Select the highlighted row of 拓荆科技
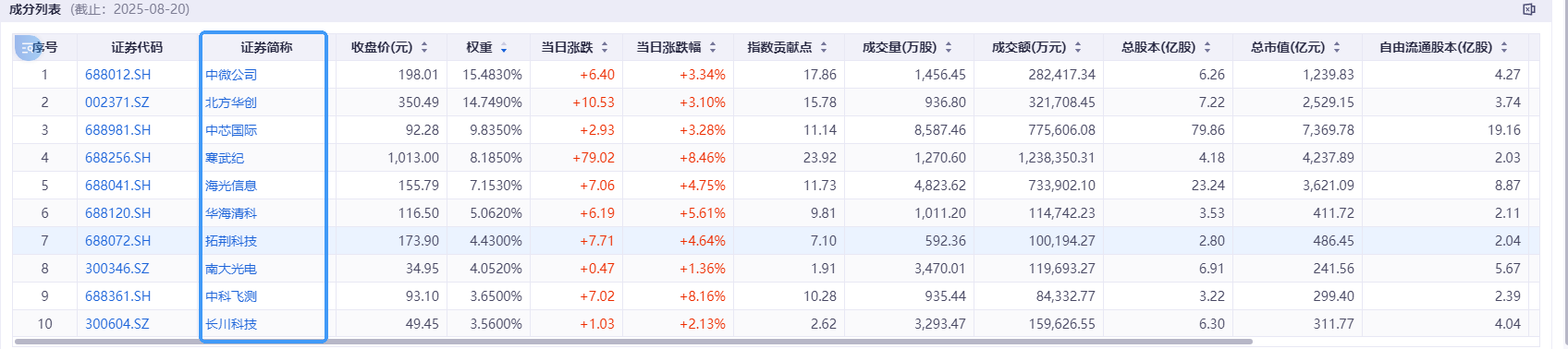Viewport: 1568px width, 349px height. coord(777,241)
